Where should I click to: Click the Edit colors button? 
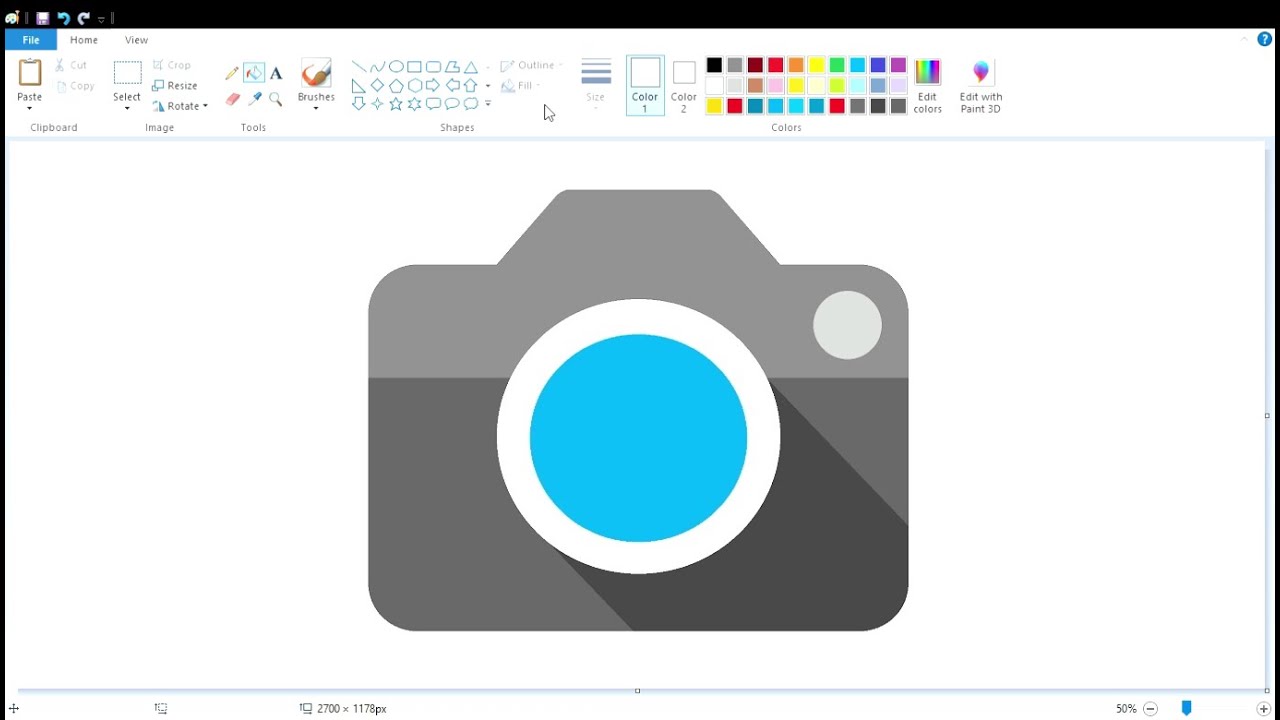coord(927,86)
